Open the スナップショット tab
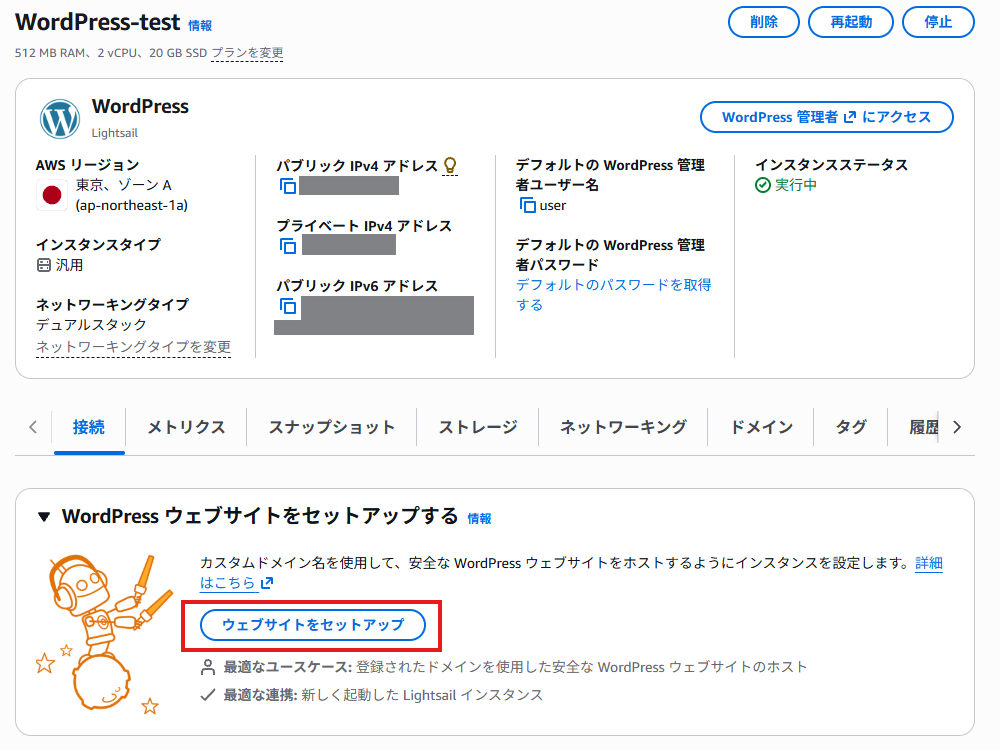1000x750 pixels. [332, 427]
